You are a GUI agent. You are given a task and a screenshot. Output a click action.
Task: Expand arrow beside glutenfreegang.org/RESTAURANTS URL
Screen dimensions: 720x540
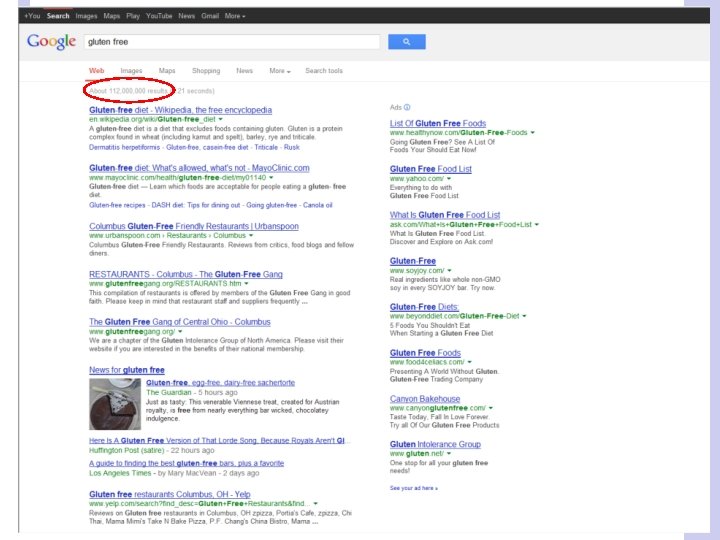247,284
